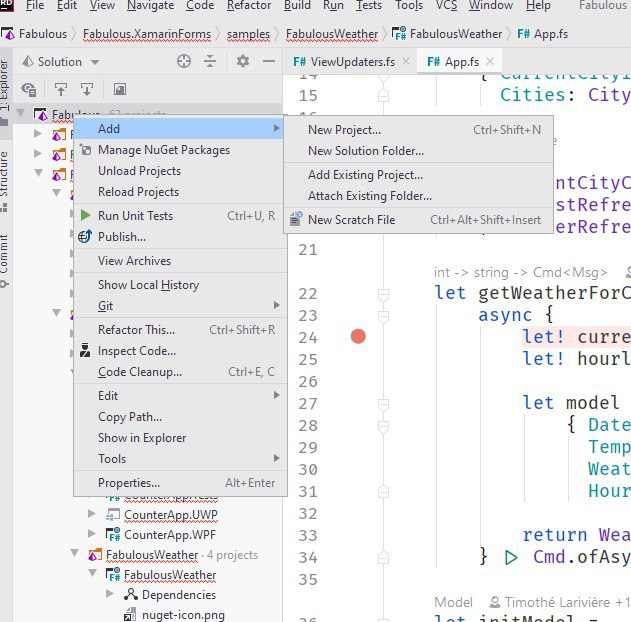
Task: Expand the Dependencies node
Action: (x=109, y=593)
